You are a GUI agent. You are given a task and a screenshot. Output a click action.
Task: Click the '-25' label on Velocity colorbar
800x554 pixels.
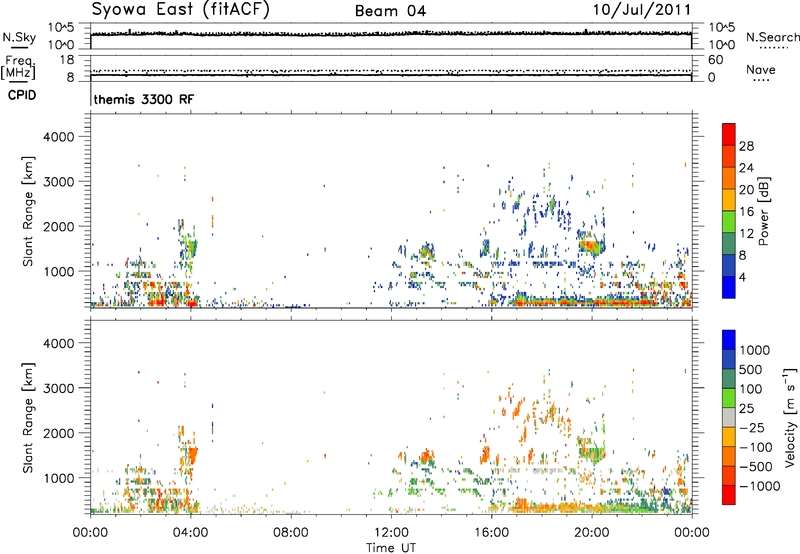click(752, 427)
